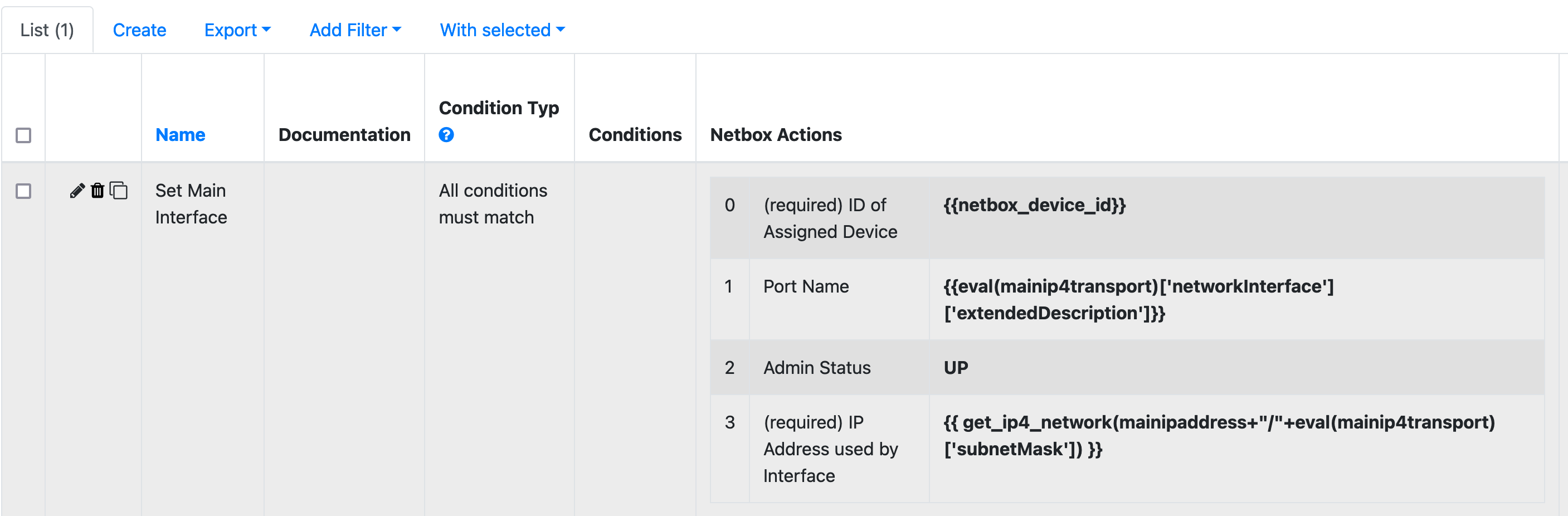Open the Condition Type help question mark
Screen dimensions: 1568x516
pos(446,135)
